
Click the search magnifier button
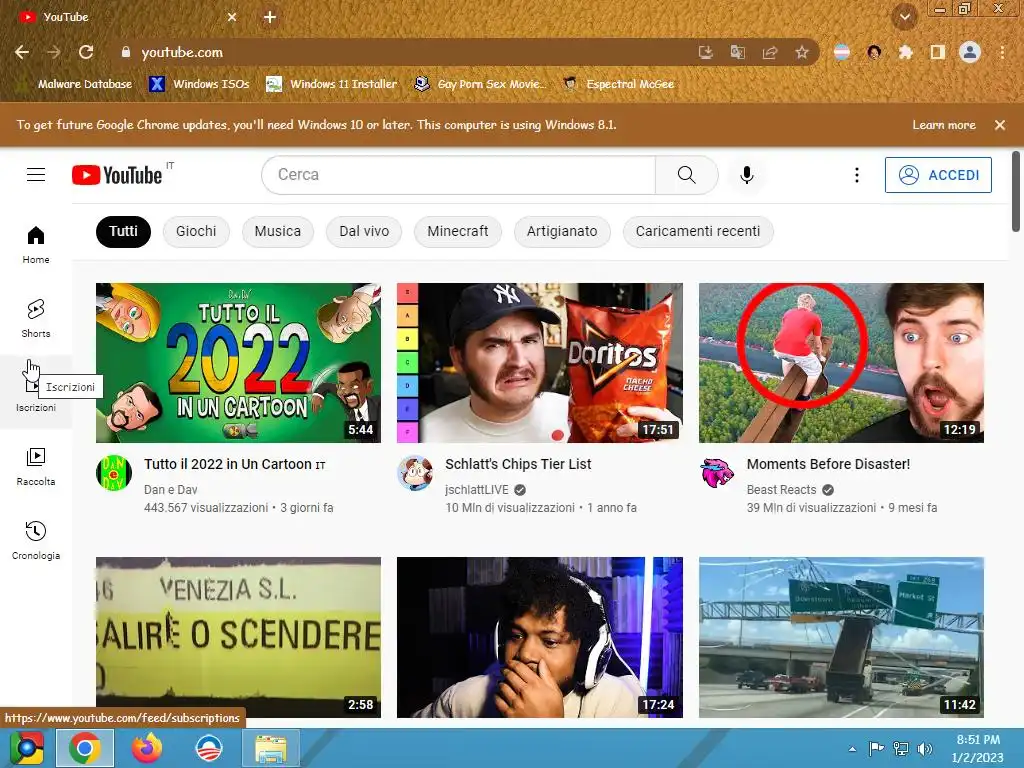[686, 174]
